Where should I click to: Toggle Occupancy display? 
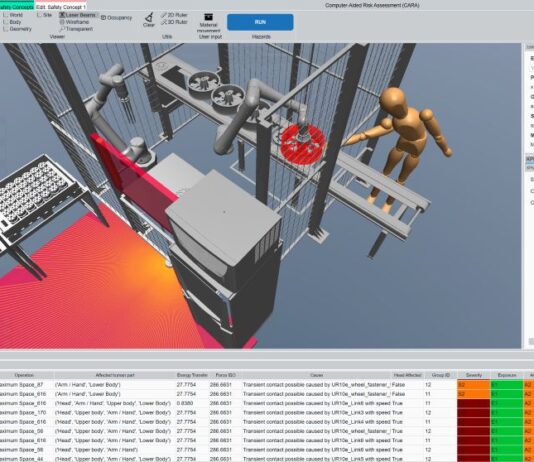(x=116, y=18)
